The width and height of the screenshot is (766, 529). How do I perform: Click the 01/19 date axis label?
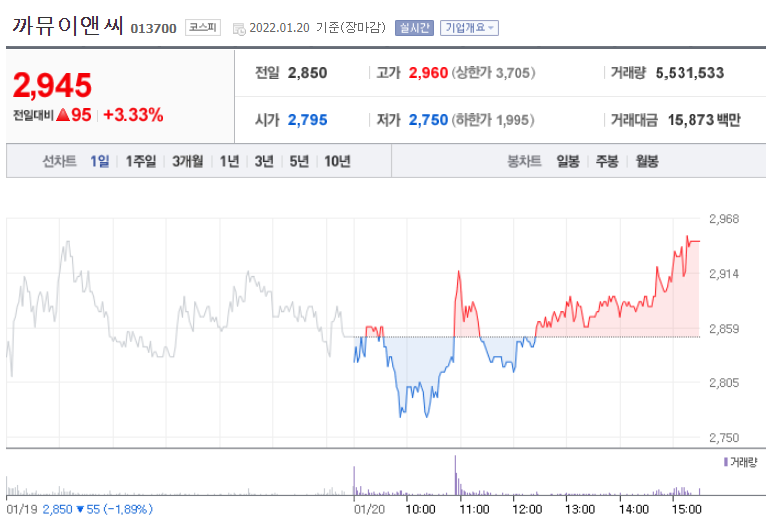(22, 509)
